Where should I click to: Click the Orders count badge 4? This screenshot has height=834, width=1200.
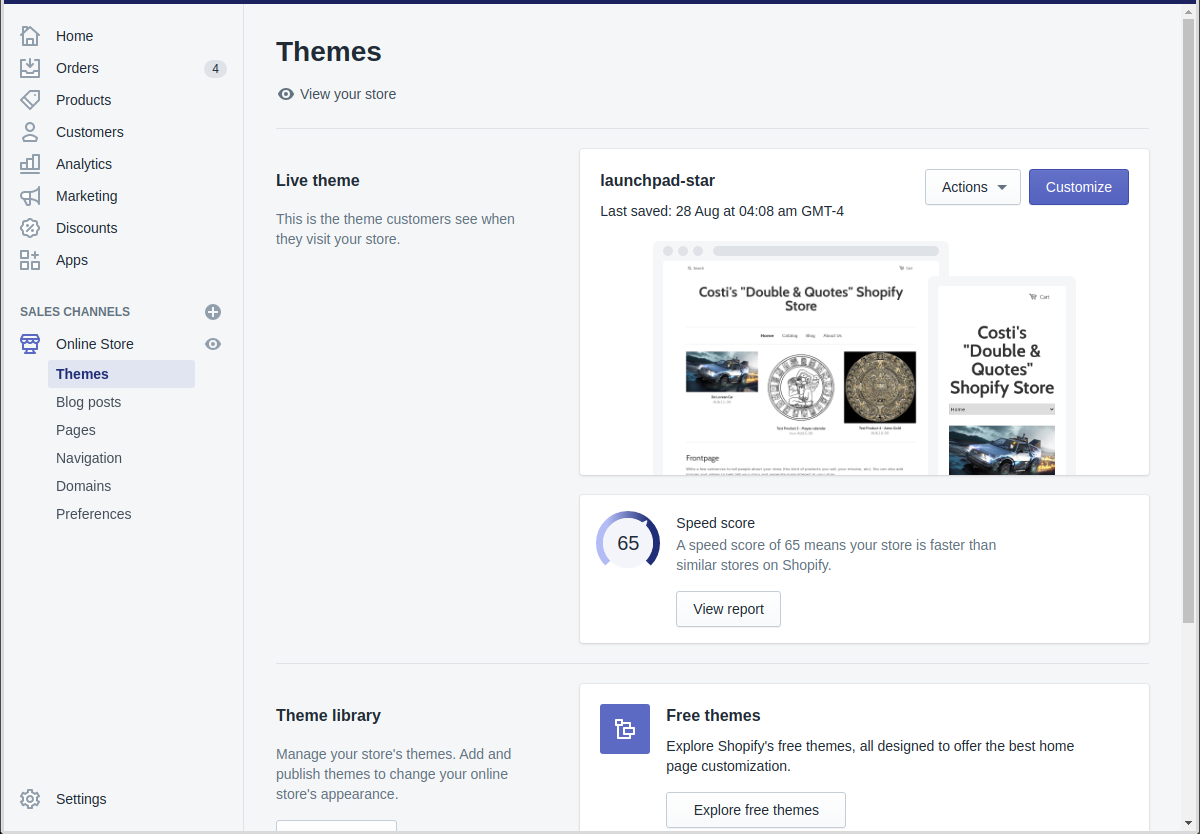click(x=215, y=69)
